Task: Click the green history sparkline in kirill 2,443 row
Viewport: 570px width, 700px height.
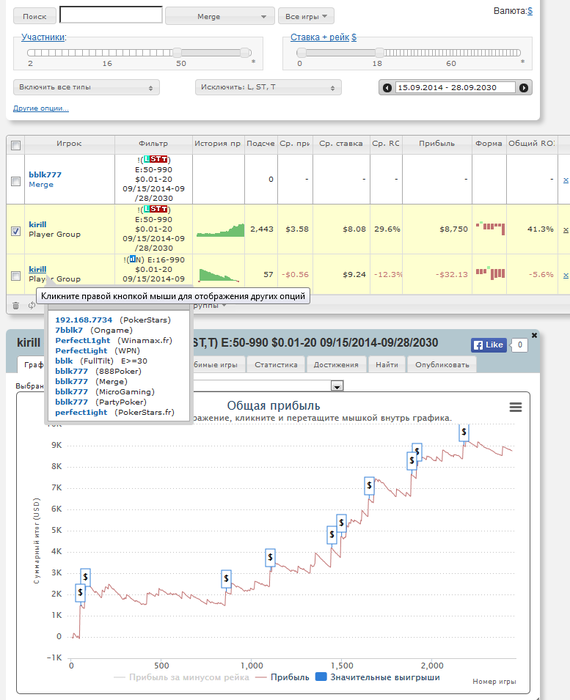Action: [220, 229]
